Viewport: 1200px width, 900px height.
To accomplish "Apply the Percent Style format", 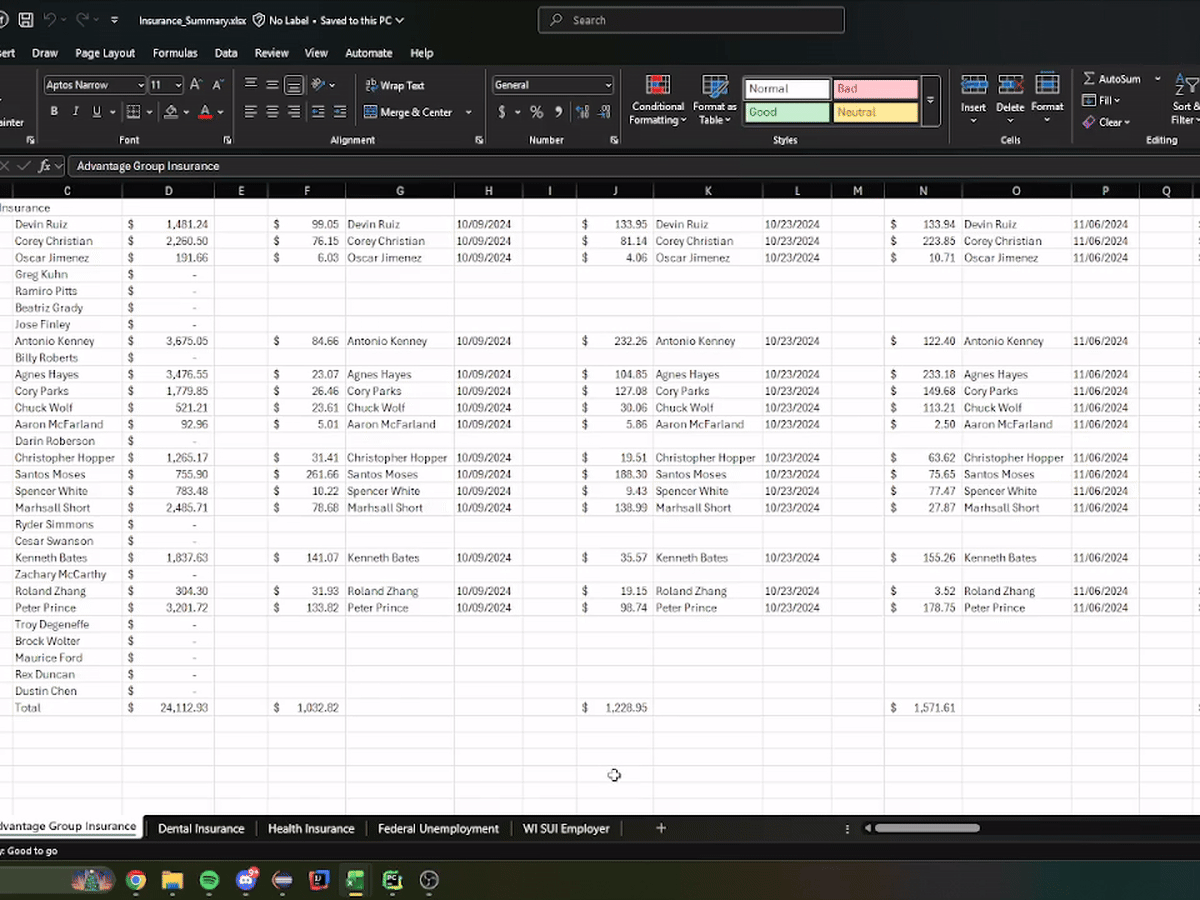I will [x=536, y=112].
